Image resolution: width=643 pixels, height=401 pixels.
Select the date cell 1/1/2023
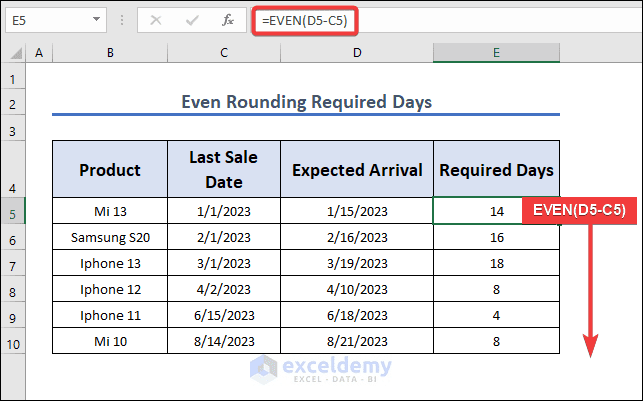click(224, 211)
